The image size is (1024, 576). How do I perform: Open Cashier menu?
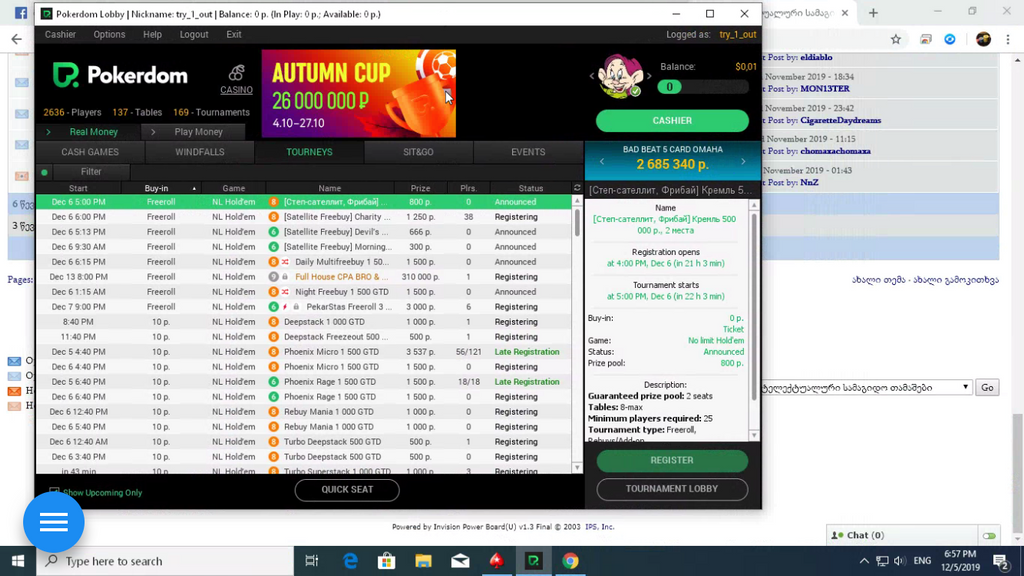60,35
